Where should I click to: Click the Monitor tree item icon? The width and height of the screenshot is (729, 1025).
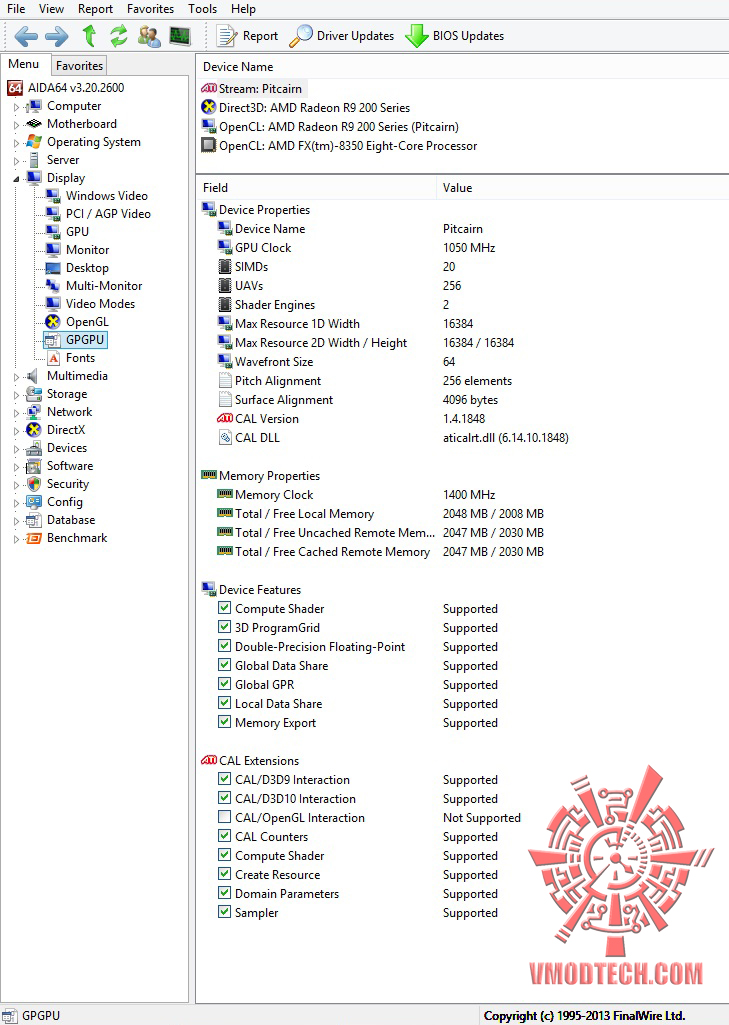[x=53, y=250]
